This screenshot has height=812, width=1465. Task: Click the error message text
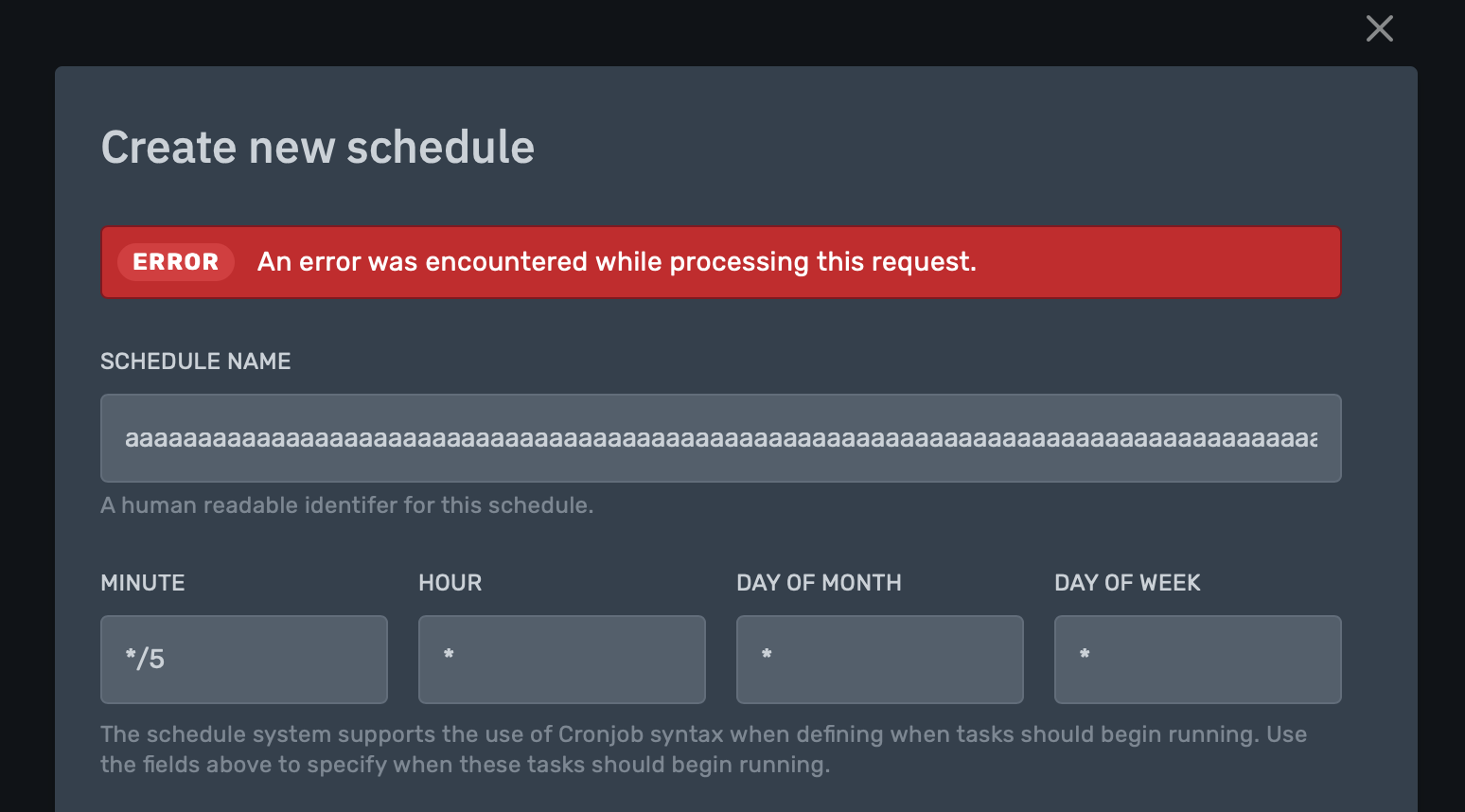(617, 261)
